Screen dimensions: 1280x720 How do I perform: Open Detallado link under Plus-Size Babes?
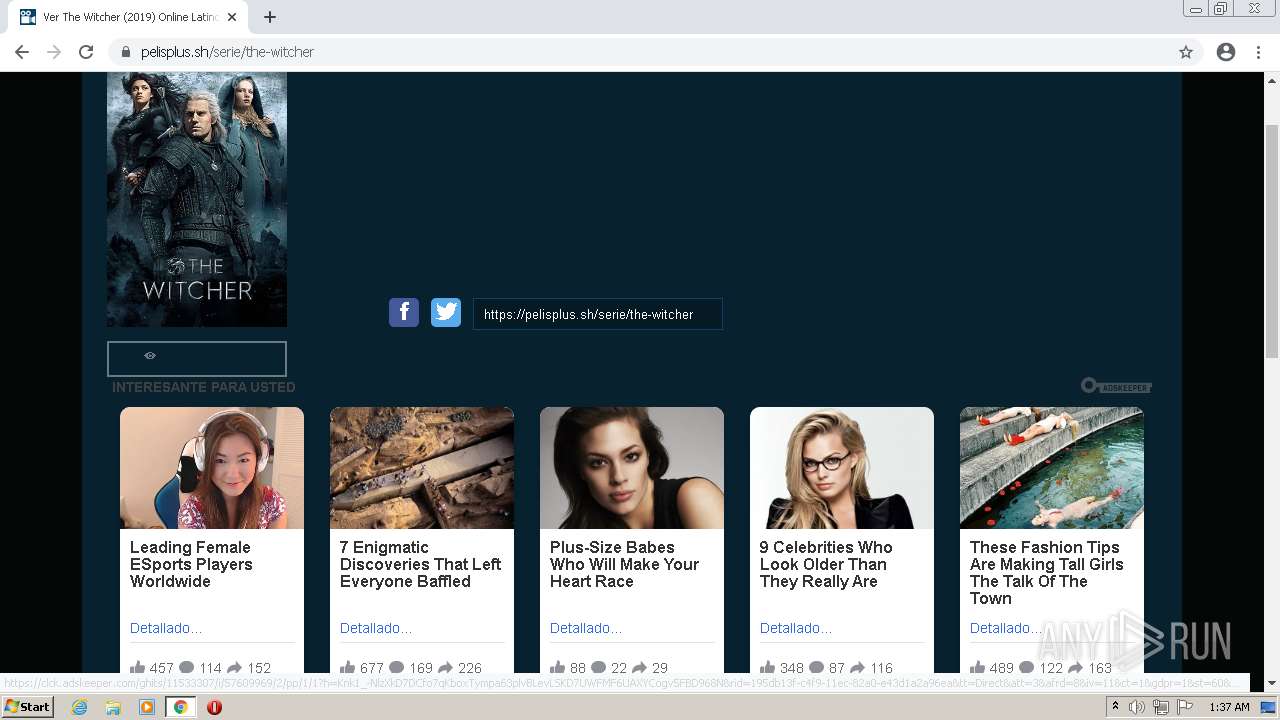click(586, 628)
